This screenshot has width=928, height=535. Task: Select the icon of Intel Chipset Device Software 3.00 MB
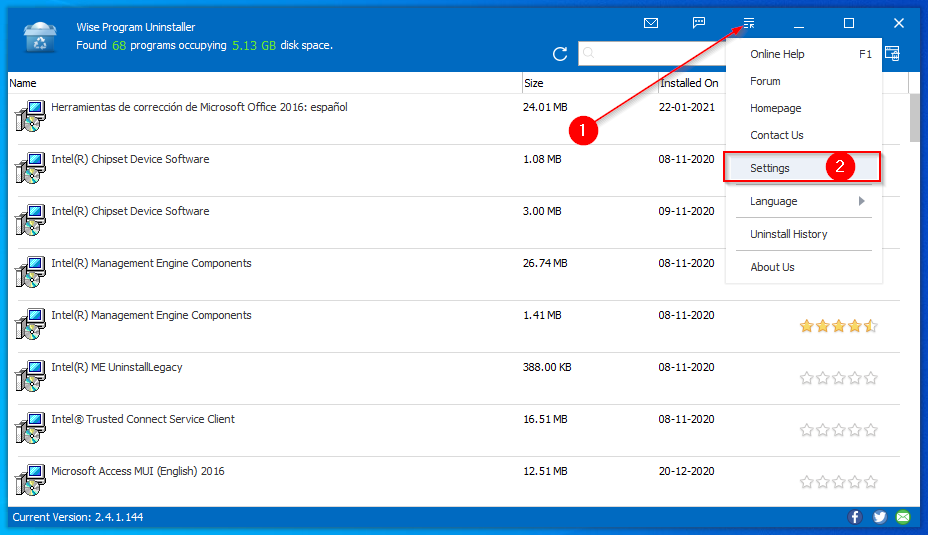point(30,220)
